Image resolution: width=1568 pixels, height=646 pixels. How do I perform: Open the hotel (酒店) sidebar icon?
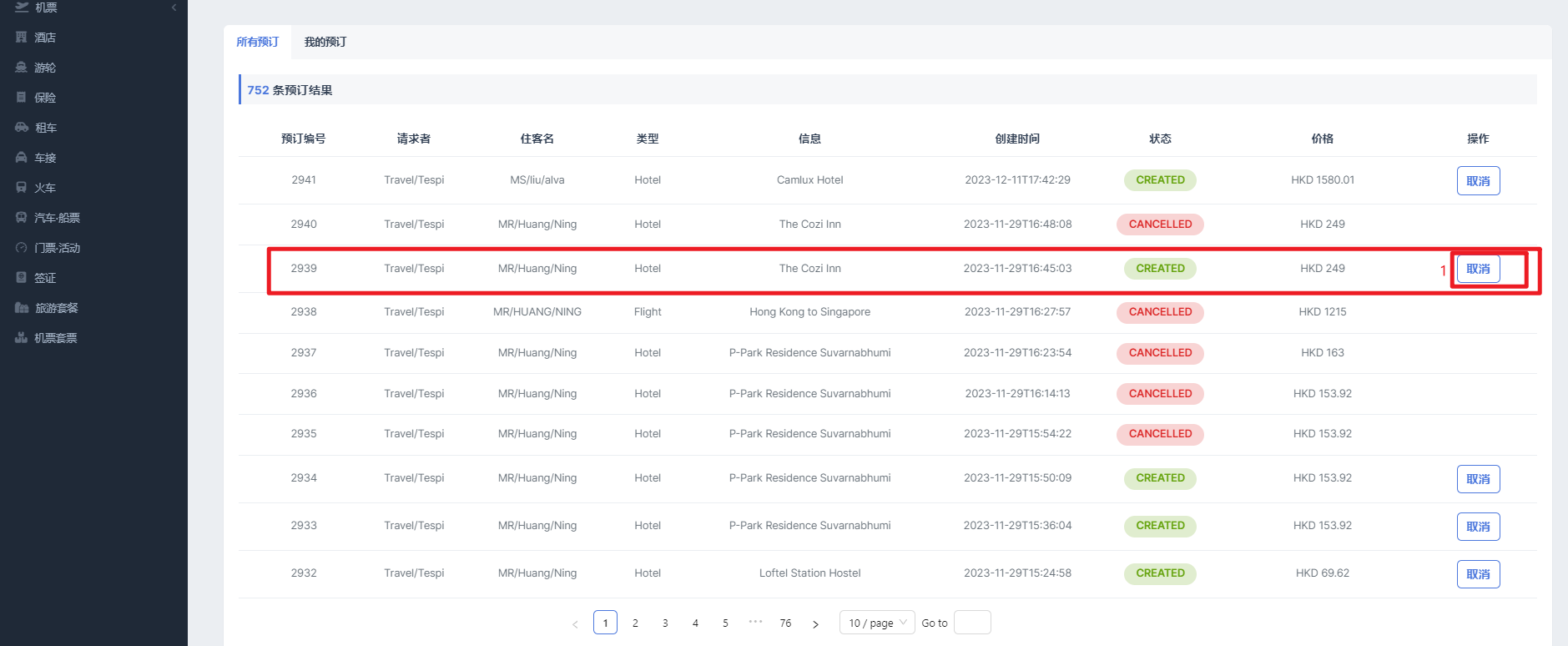point(22,38)
